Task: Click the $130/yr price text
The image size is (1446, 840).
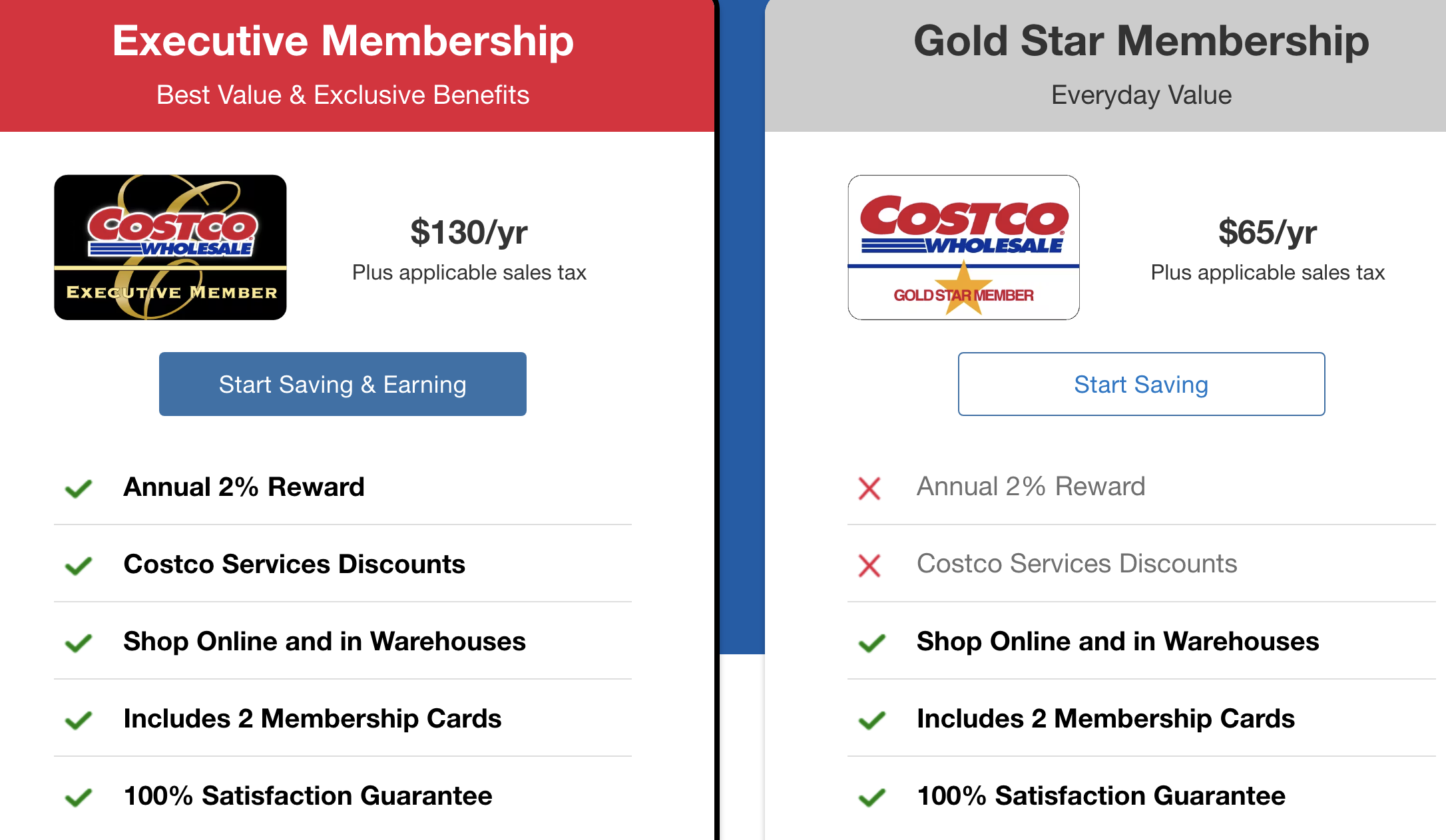Action: (x=469, y=232)
